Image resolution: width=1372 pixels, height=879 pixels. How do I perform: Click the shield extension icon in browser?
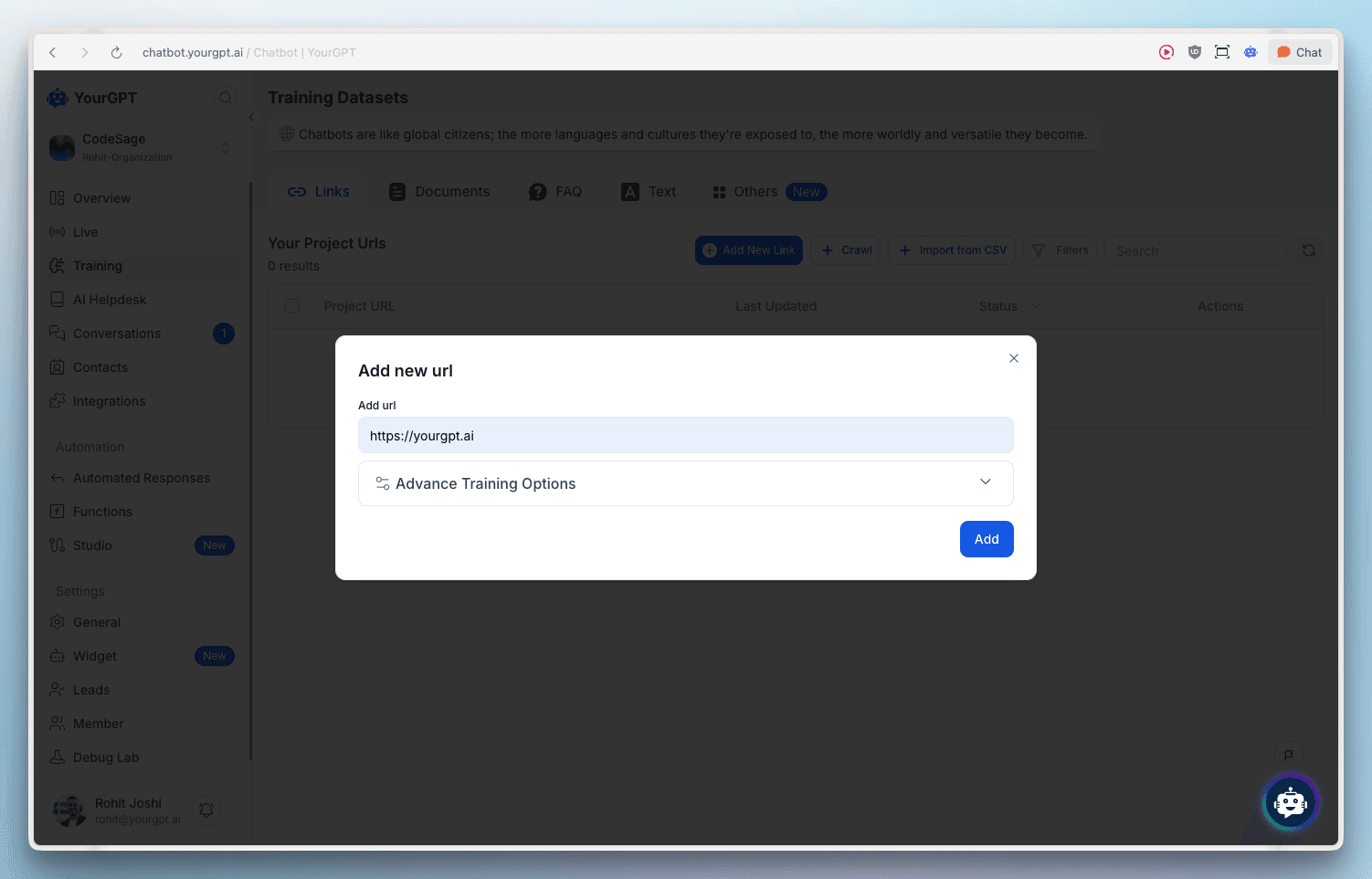1194,52
